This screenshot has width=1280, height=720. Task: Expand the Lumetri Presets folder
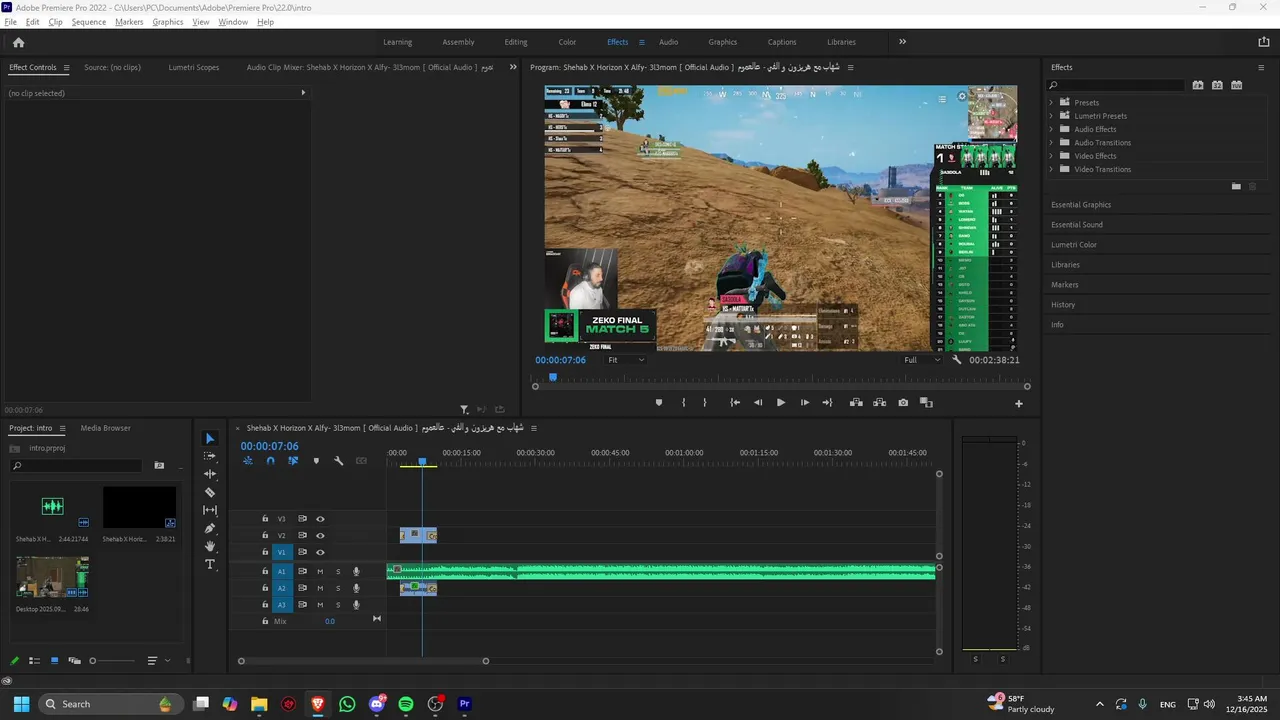[1051, 116]
